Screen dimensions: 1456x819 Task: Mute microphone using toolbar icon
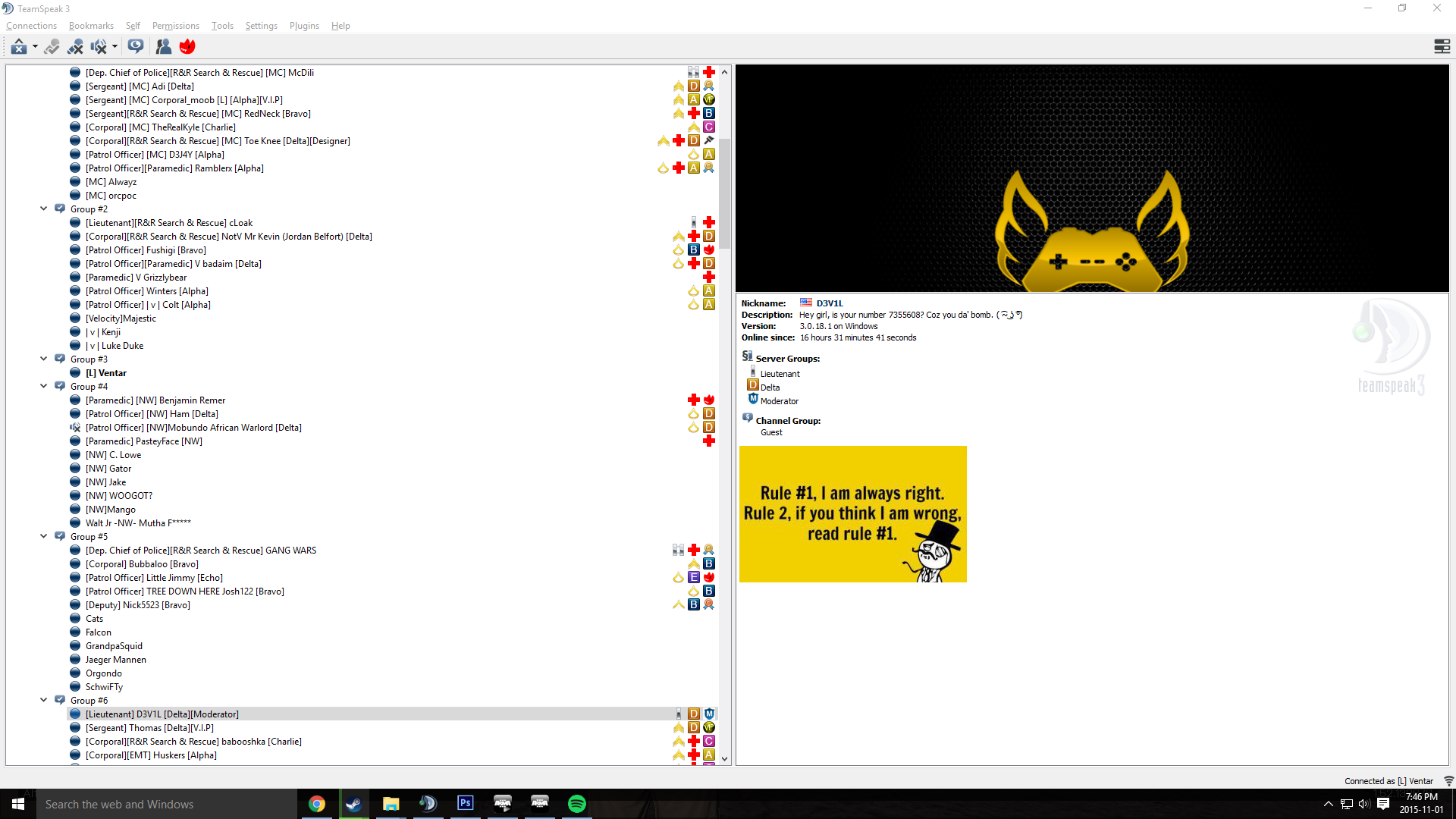[75, 47]
